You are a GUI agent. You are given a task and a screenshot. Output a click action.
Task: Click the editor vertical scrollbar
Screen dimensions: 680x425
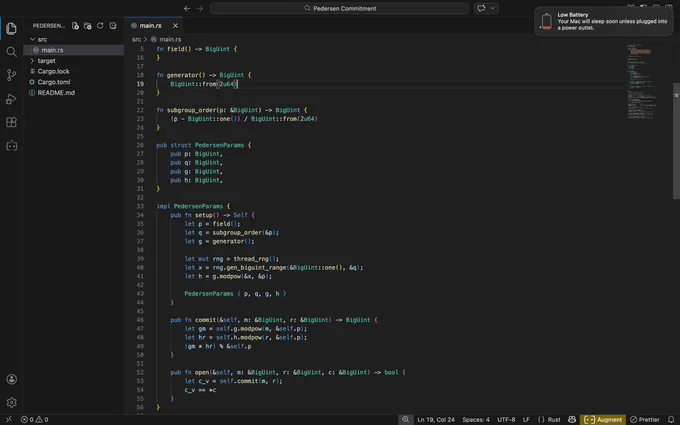[676, 141]
